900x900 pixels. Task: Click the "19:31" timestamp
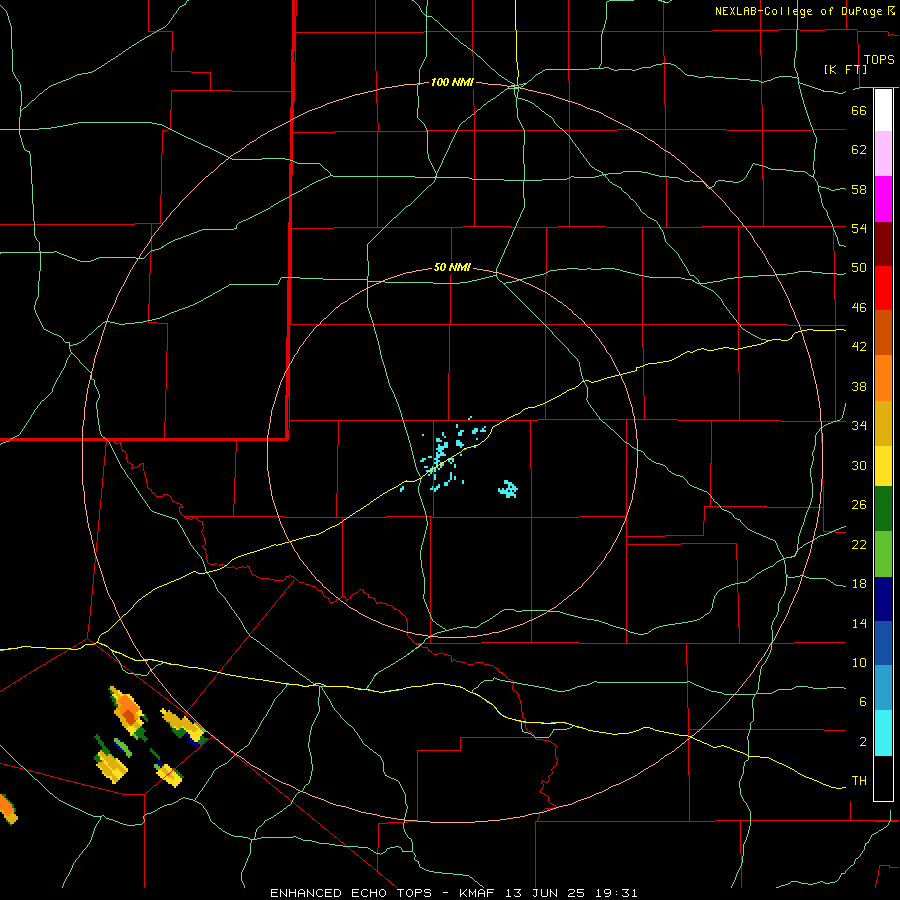(617, 893)
